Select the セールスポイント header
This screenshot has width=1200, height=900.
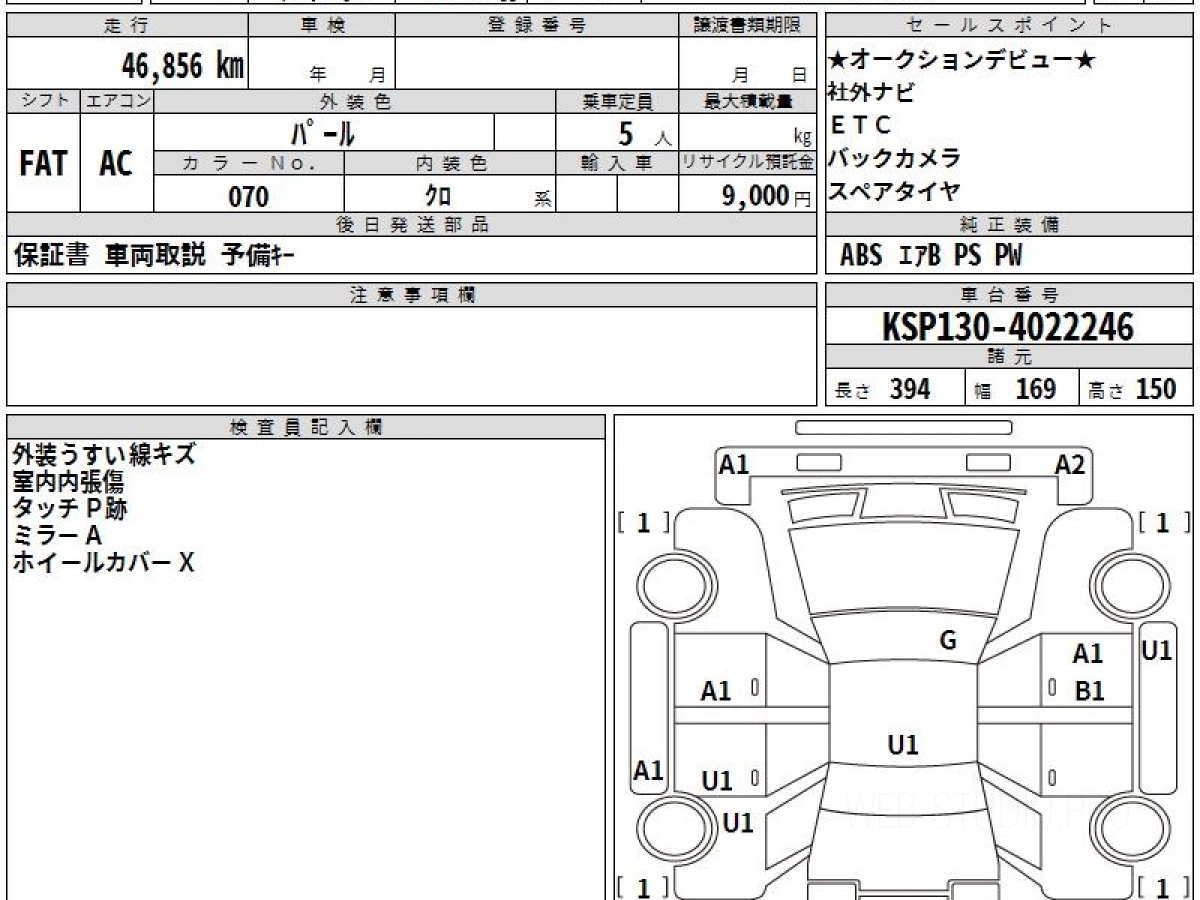pos(1009,26)
